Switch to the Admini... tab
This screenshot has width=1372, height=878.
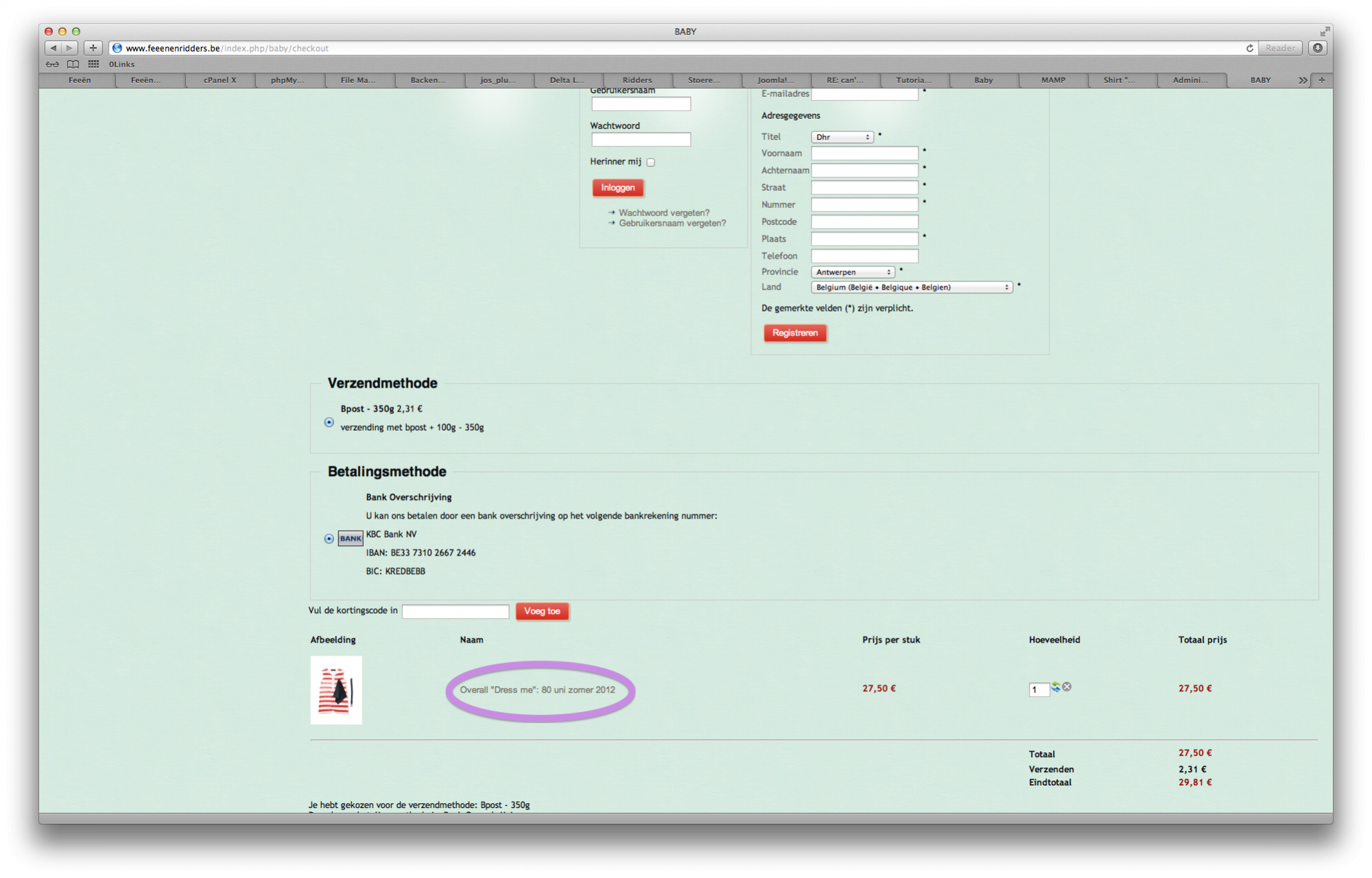click(x=1190, y=80)
